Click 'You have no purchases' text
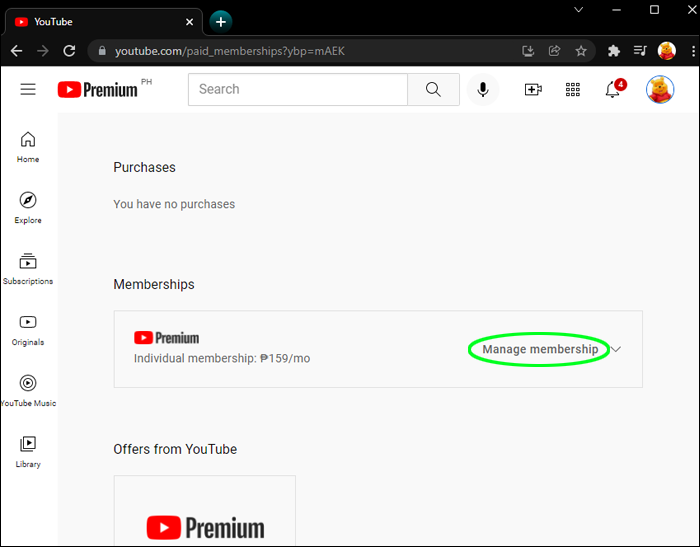This screenshot has width=700, height=547. [x=174, y=204]
